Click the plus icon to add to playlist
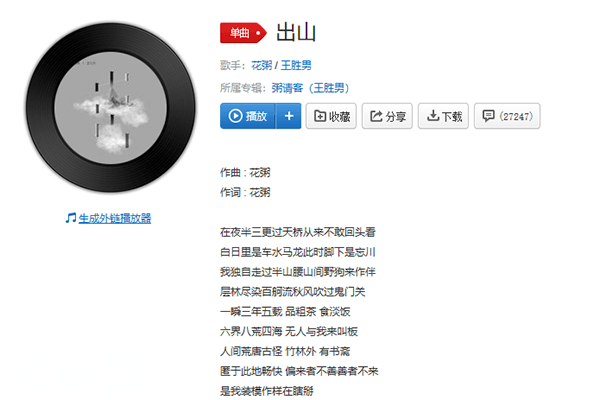600x400 pixels. tap(289, 116)
